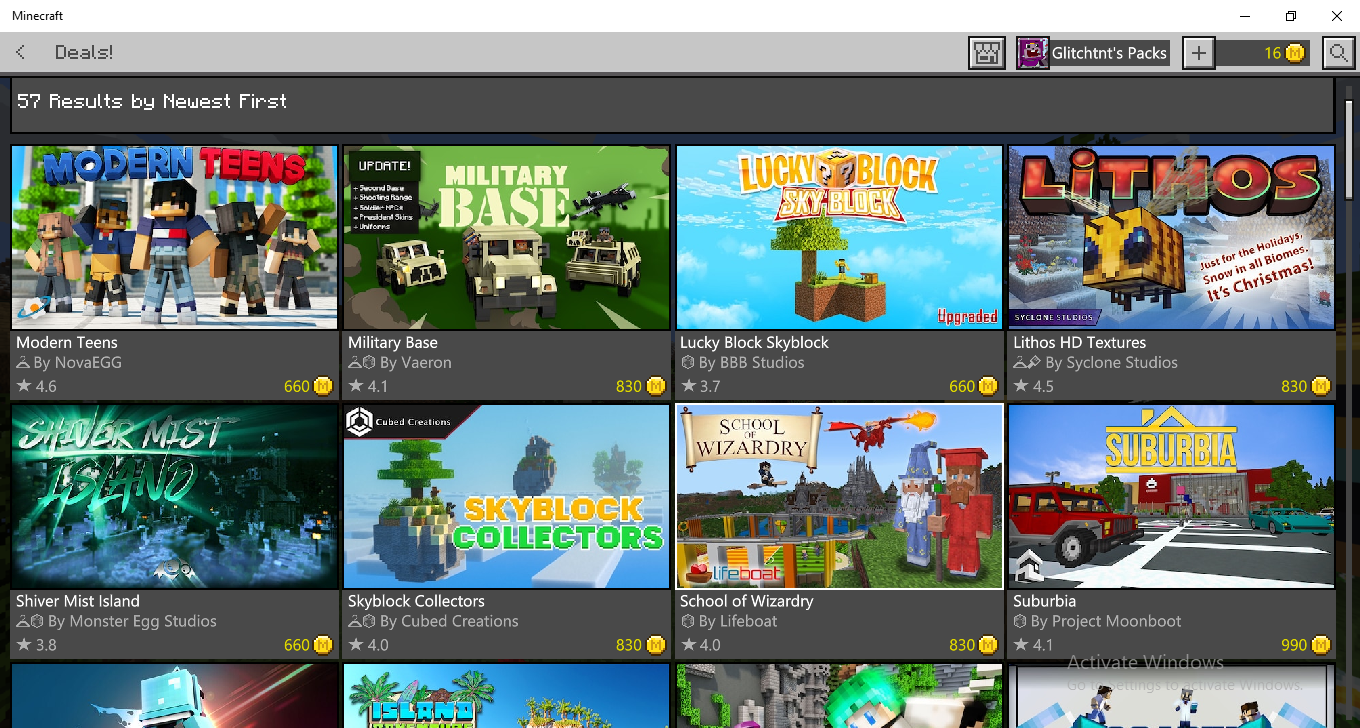Click the pack type icon beside Lifeboat

pos(687,622)
